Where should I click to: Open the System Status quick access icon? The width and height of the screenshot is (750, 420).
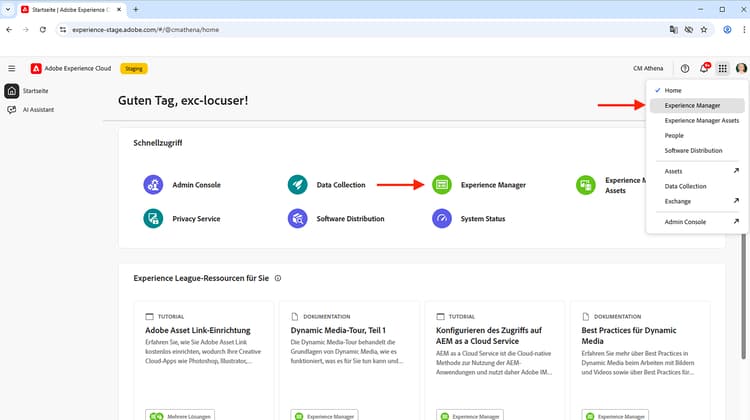tap(442, 219)
